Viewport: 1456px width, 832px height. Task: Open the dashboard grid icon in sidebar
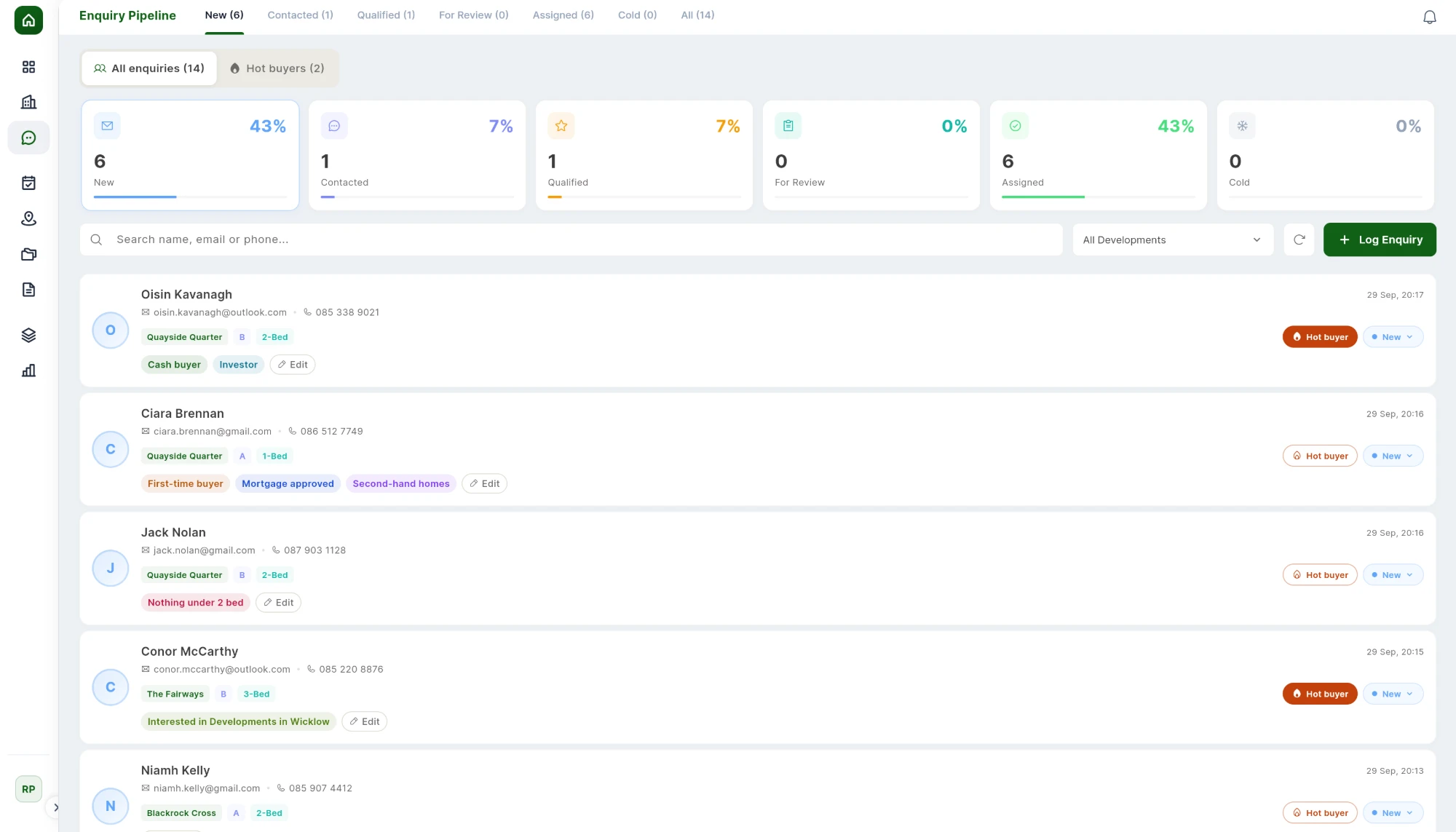click(x=28, y=67)
